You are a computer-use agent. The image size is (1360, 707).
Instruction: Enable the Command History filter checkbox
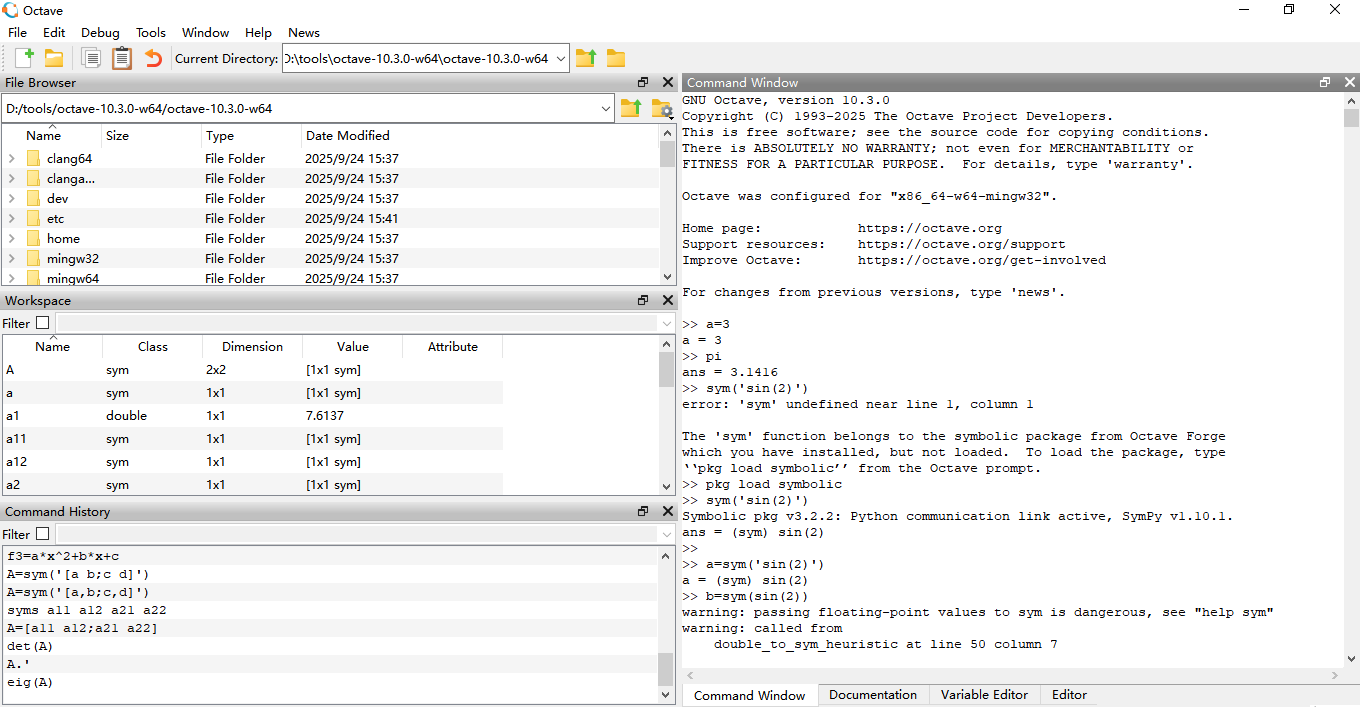tap(42, 534)
